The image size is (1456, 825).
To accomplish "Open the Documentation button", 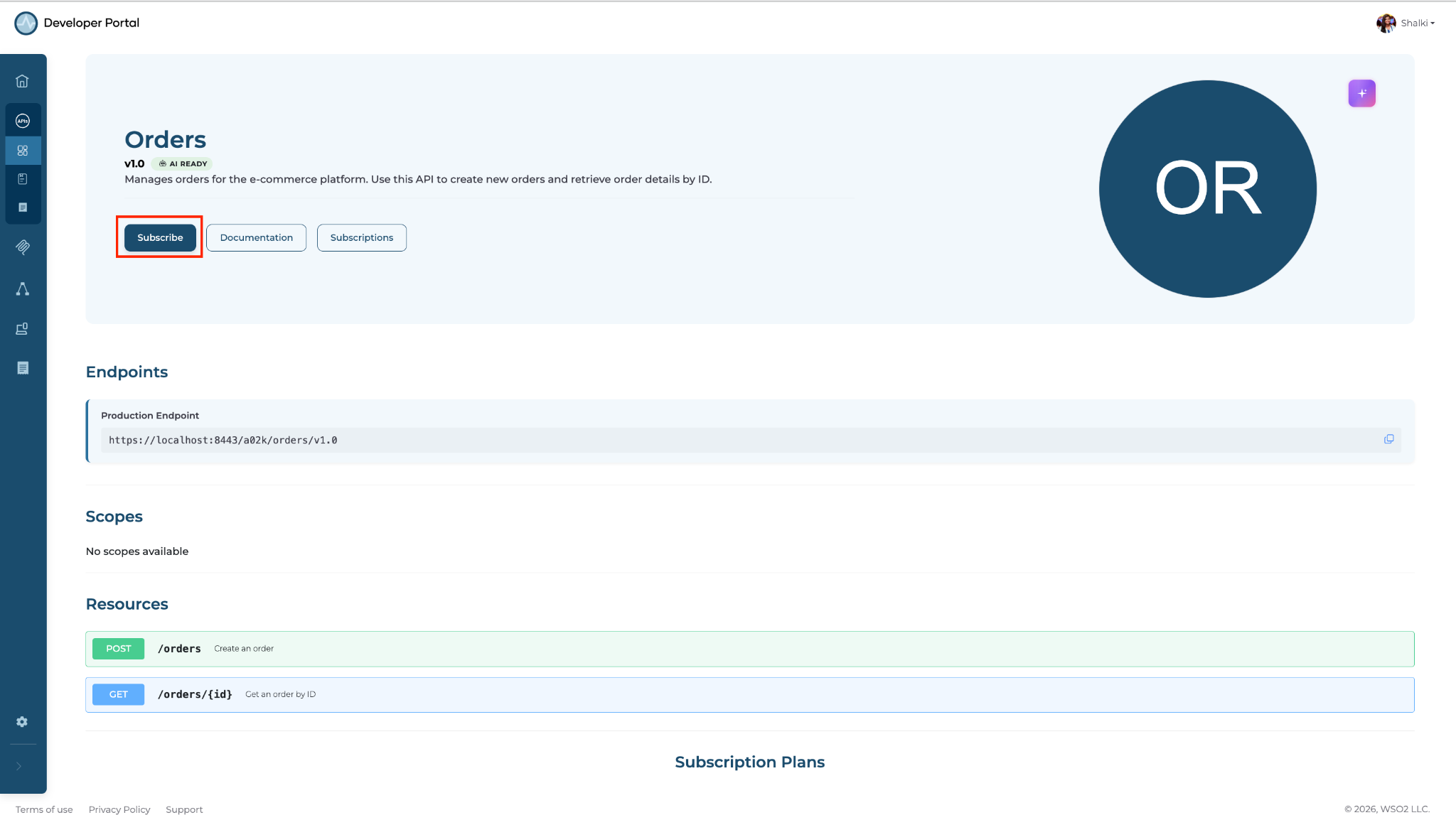I will [x=257, y=237].
